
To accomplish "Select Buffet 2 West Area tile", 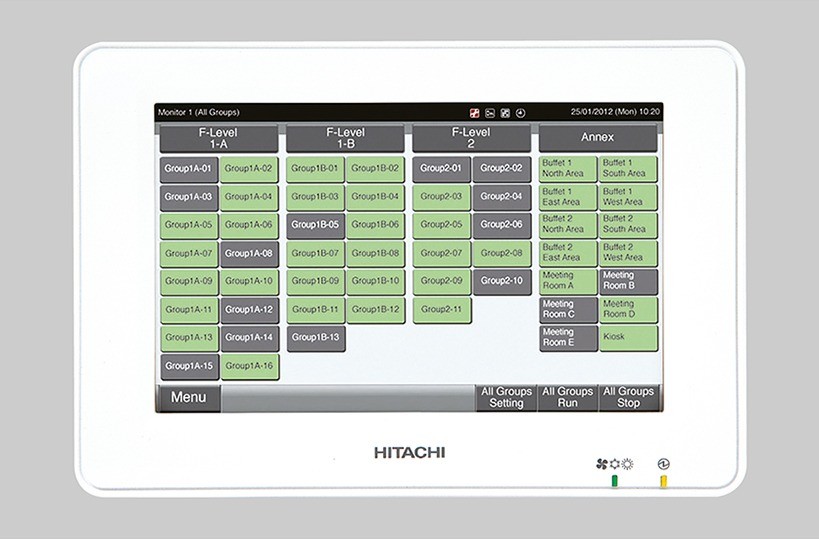I will point(628,253).
